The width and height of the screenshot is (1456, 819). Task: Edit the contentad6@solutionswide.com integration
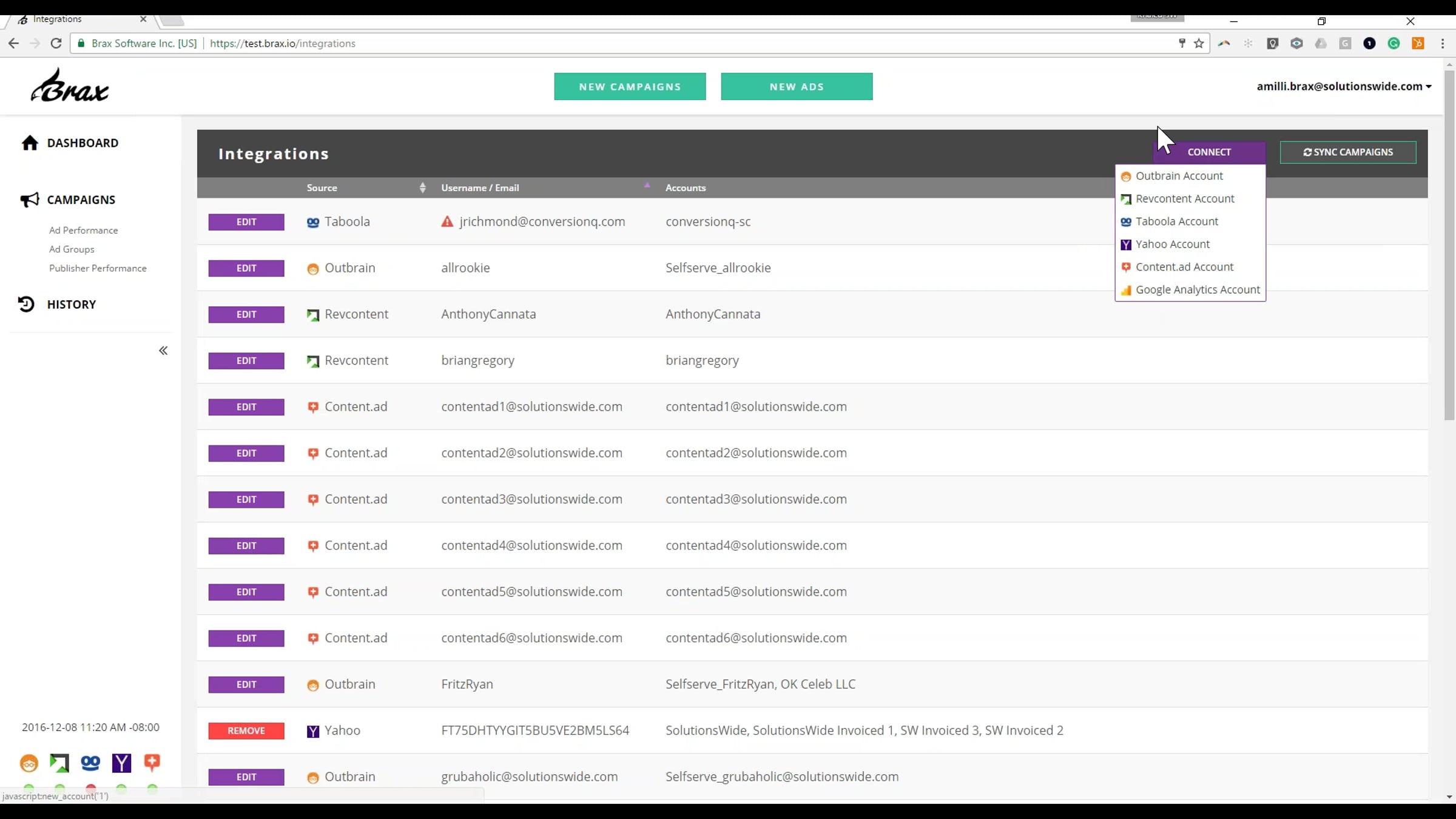[246, 638]
